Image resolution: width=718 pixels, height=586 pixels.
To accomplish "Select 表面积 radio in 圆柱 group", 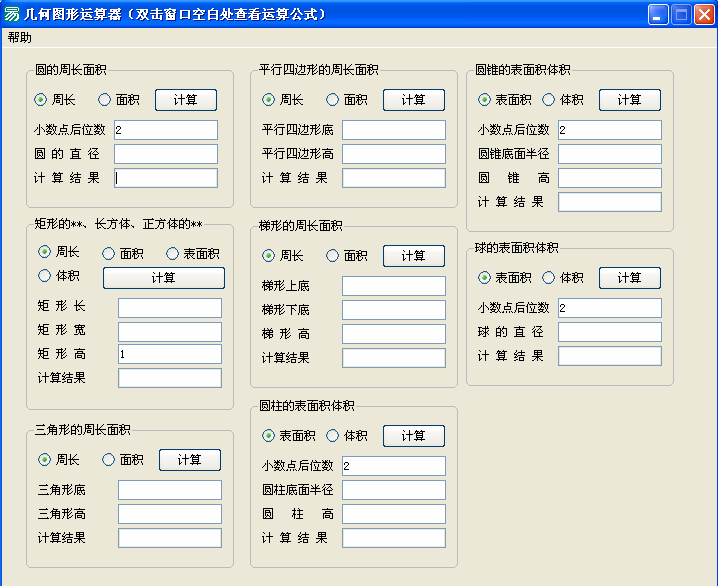I will 268,436.
